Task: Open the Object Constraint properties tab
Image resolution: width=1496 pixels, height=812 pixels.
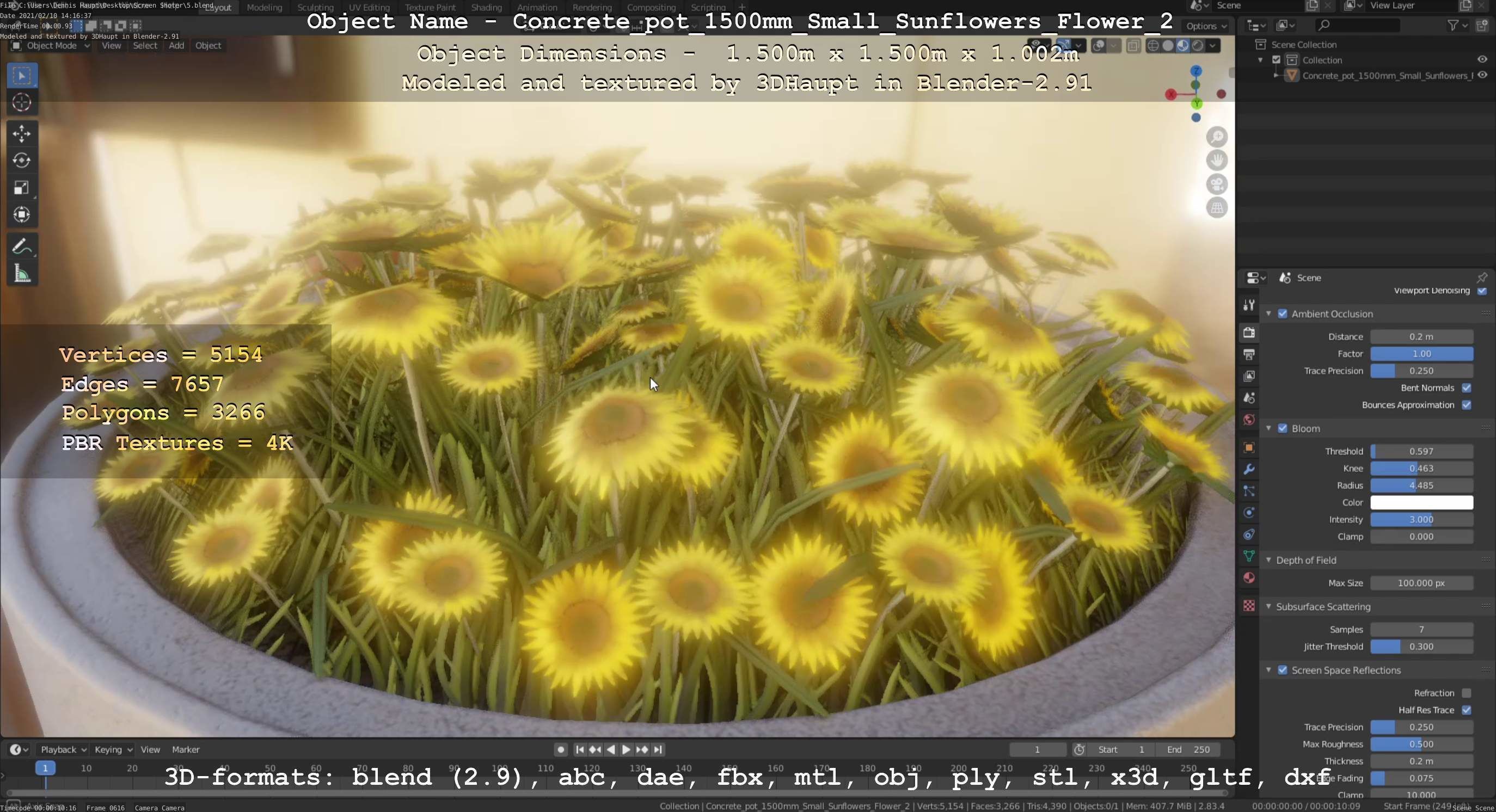Action: point(1249,534)
